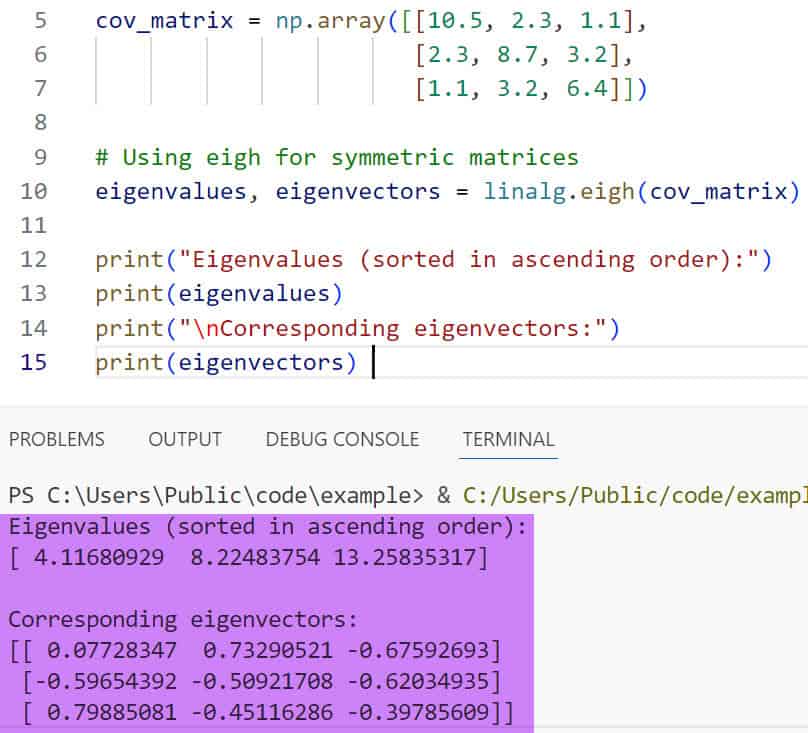Open the OUTPUT panel tab
The height and width of the screenshot is (733, 808).
coord(185,439)
